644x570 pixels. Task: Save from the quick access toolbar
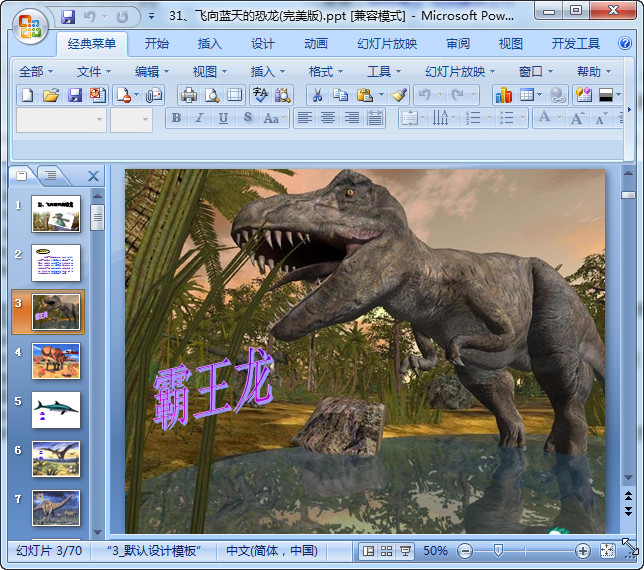point(68,17)
